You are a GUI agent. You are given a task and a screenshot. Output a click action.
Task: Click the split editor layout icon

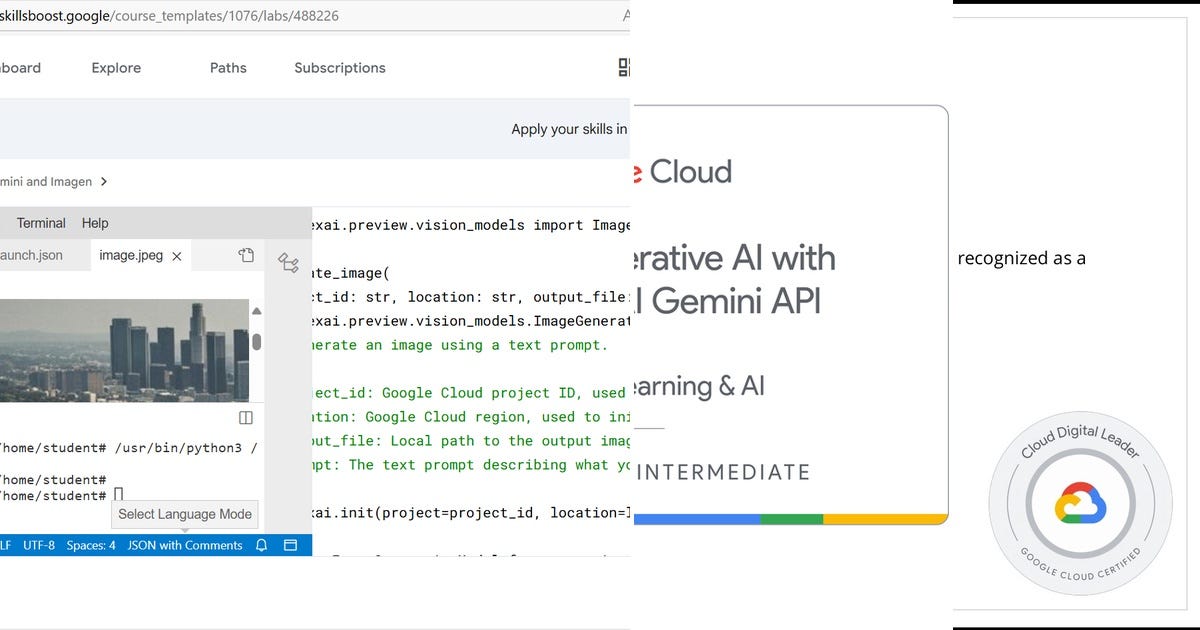[246, 417]
